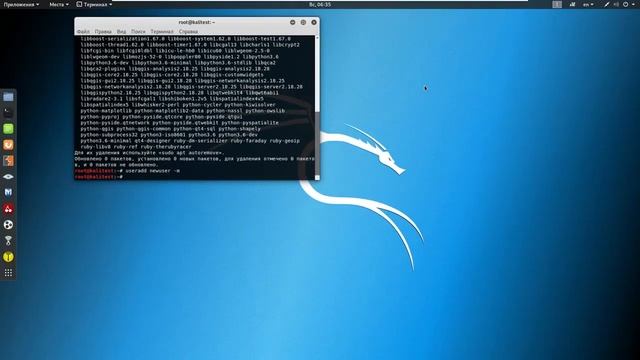Image resolution: width=640 pixels, height=360 pixels.
Task: Open the Терминал menu in terminal menubar
Action: 162,31
